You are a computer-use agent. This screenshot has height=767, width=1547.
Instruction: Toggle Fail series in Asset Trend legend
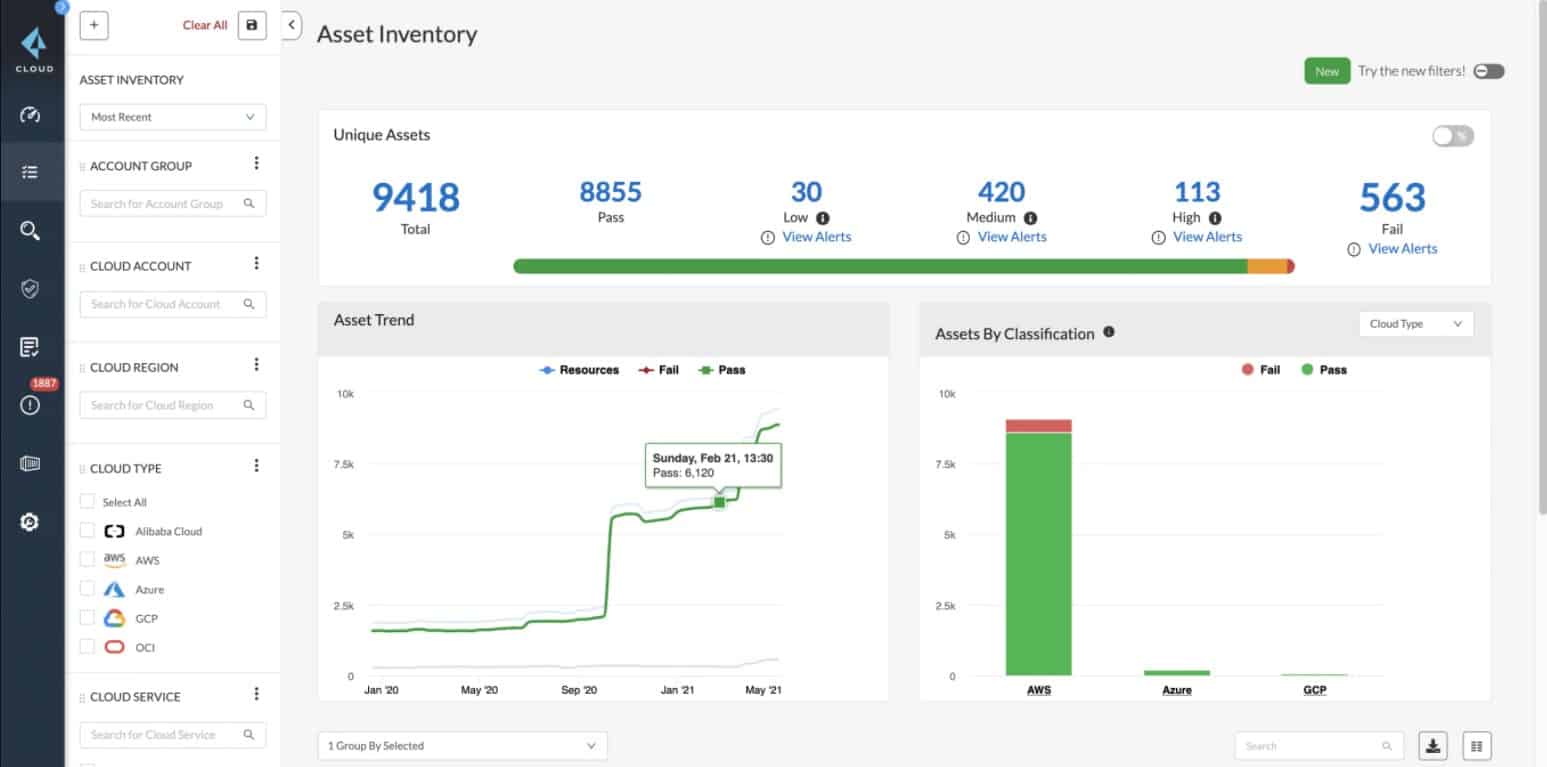pos(659,370)
